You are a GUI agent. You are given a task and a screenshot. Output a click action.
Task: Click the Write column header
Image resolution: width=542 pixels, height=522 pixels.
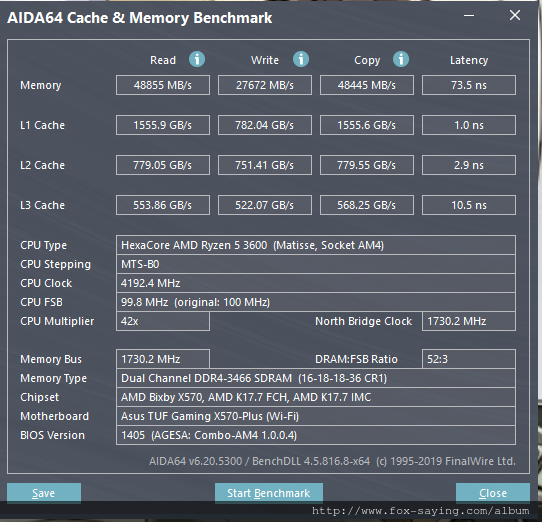[265, 60]
